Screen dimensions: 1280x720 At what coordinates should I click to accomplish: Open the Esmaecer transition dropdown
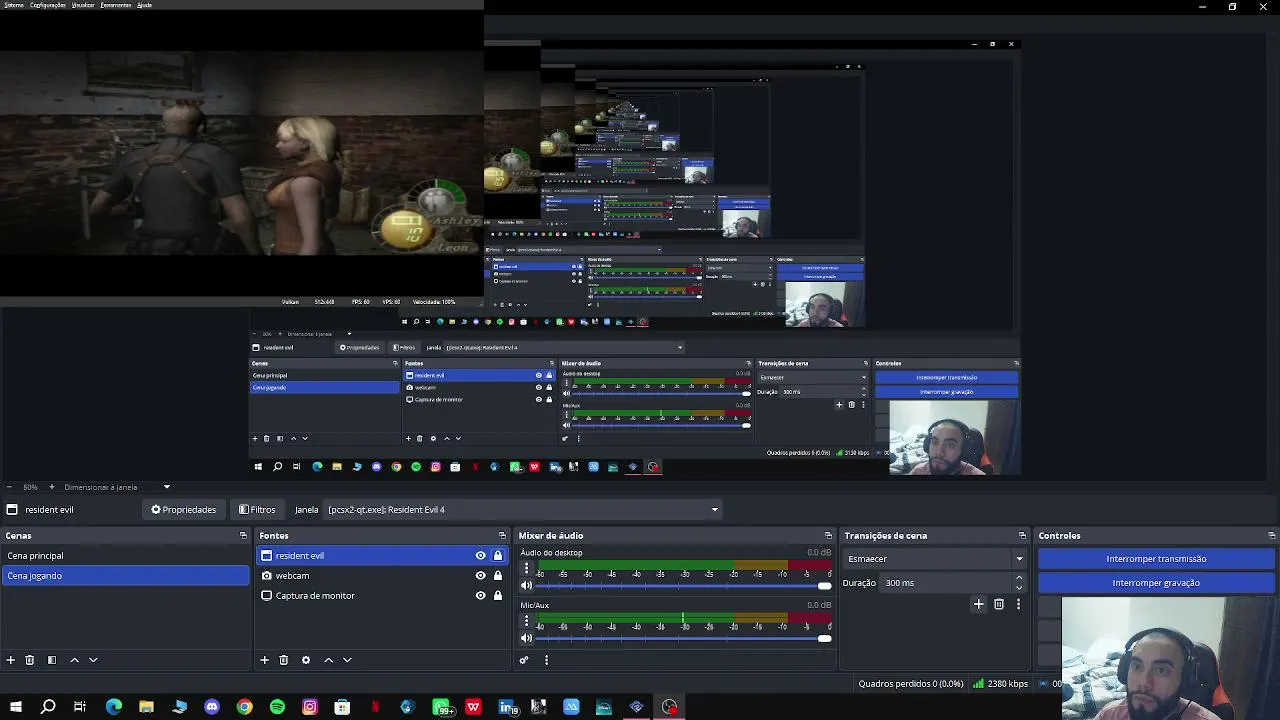click(935, 559)
